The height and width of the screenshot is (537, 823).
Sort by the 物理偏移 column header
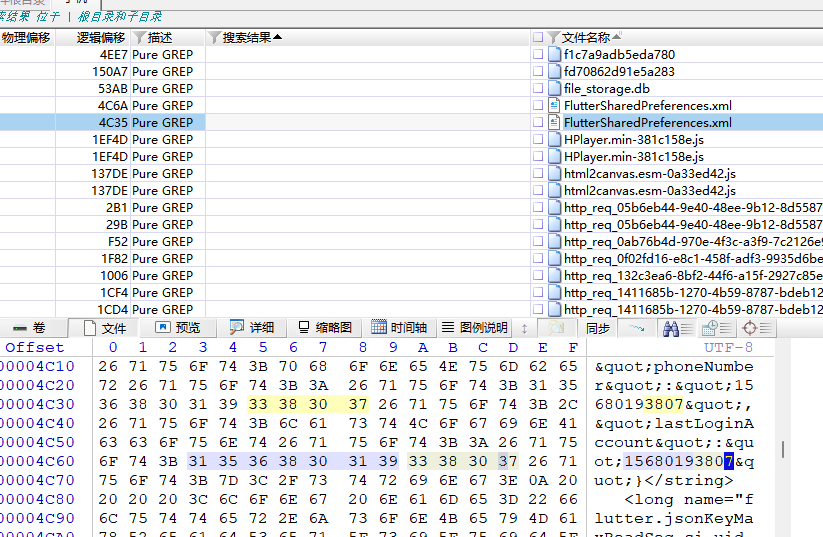point(26,38)
